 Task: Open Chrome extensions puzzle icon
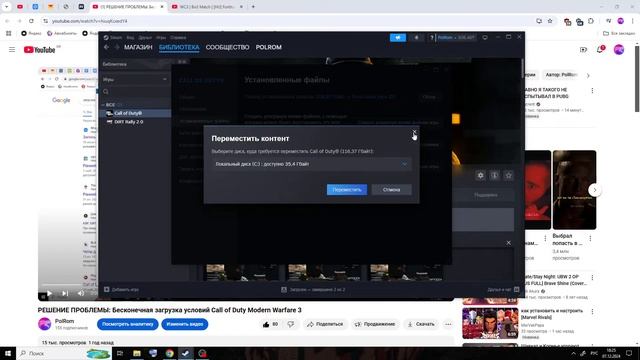591,21
